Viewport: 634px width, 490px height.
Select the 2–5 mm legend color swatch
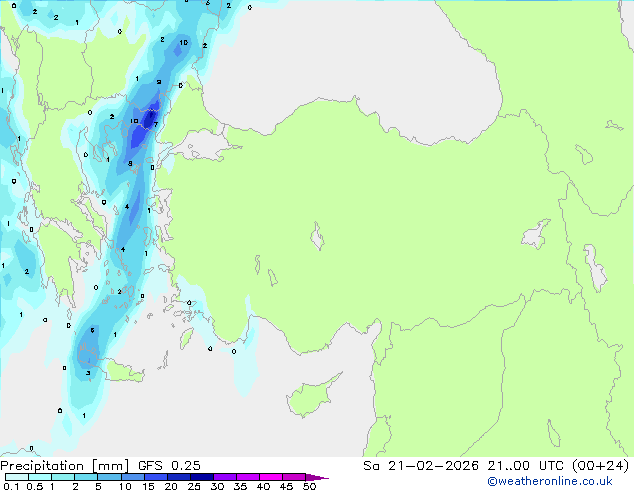click(86, 477)
